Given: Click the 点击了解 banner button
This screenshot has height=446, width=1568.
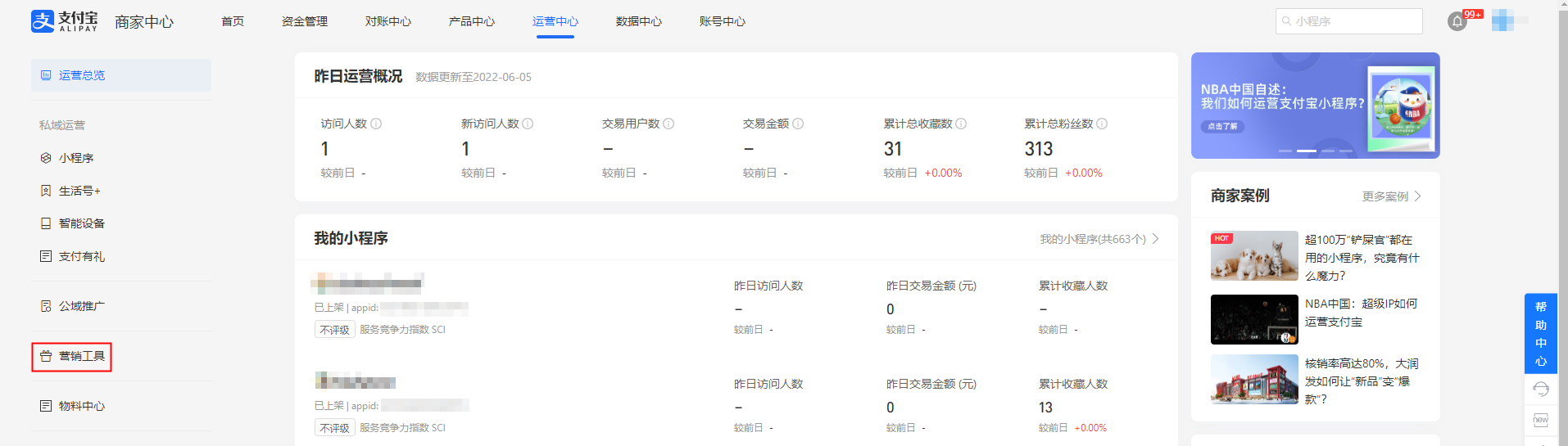Looking at the screenshot, I should click(1223, 126).
